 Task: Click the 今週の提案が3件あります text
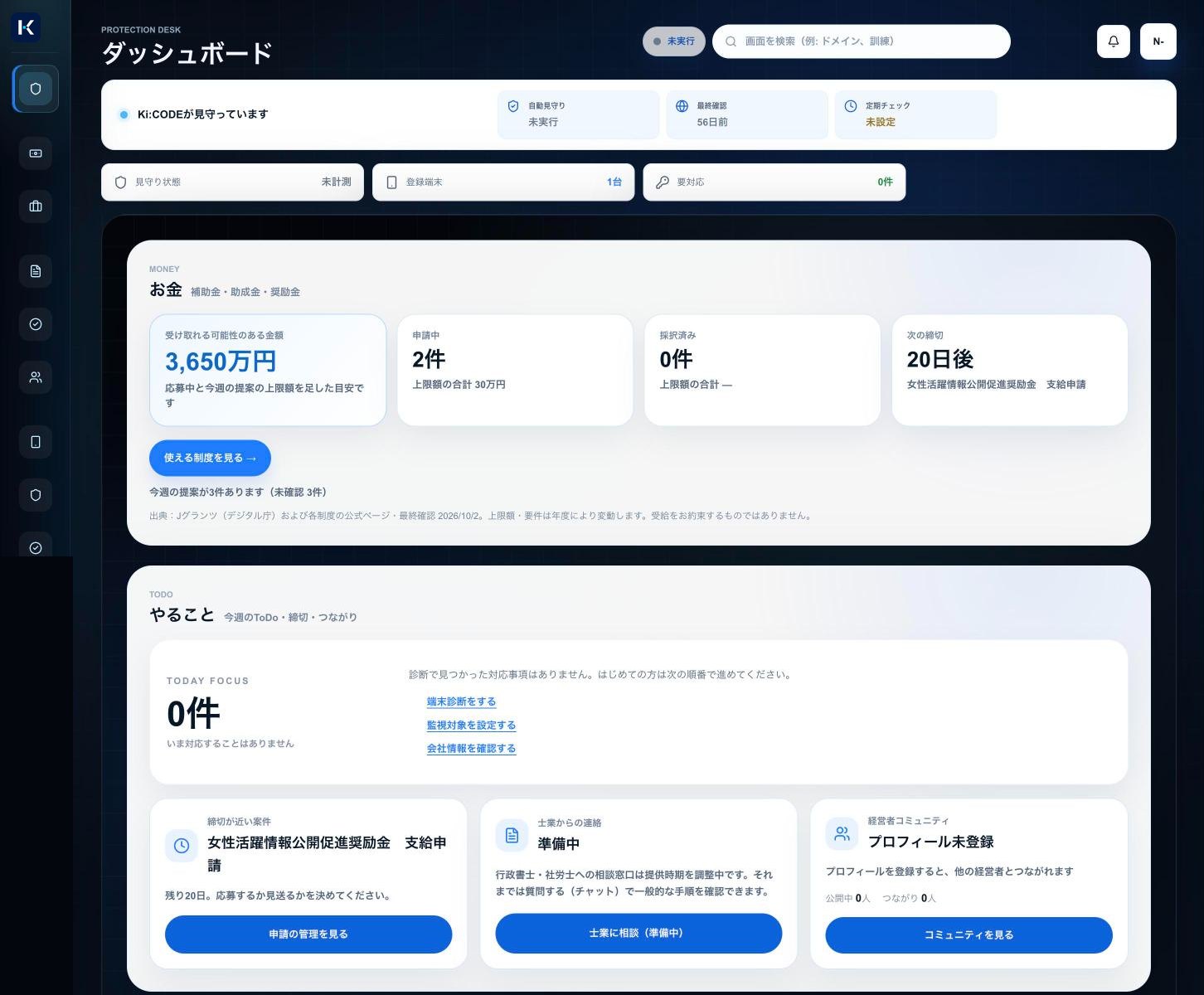pos(238,492)
